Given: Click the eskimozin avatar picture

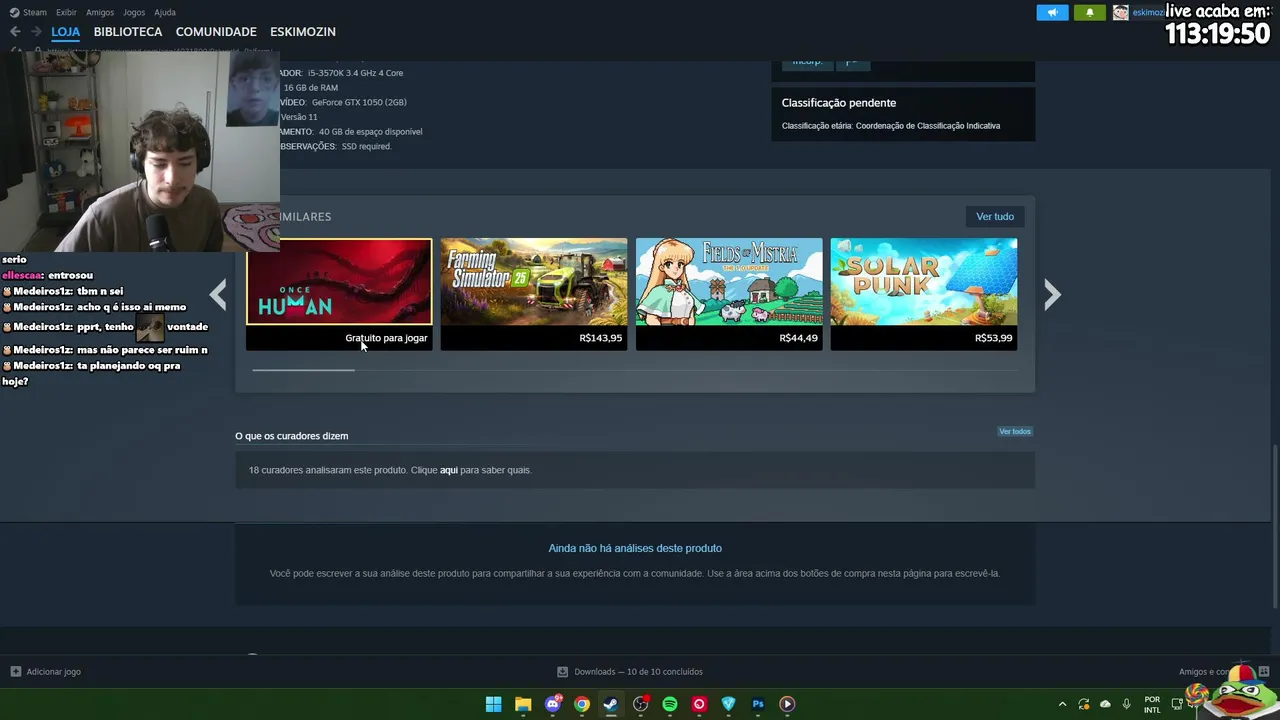Looking at the screenshot, I should click(x=1121, y=12).
